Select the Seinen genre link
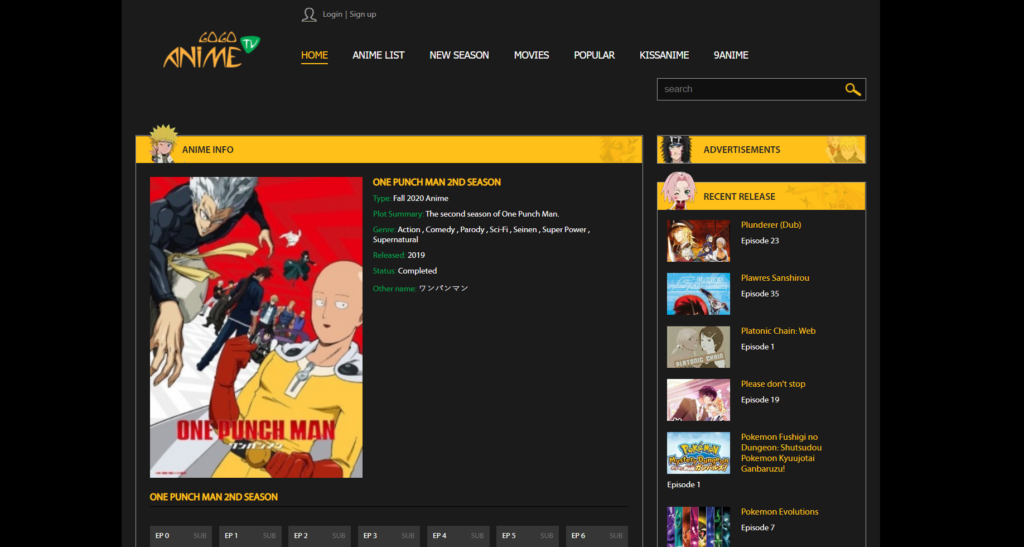The height and width of the screenshot is (547, 1024). pos(525,230)
